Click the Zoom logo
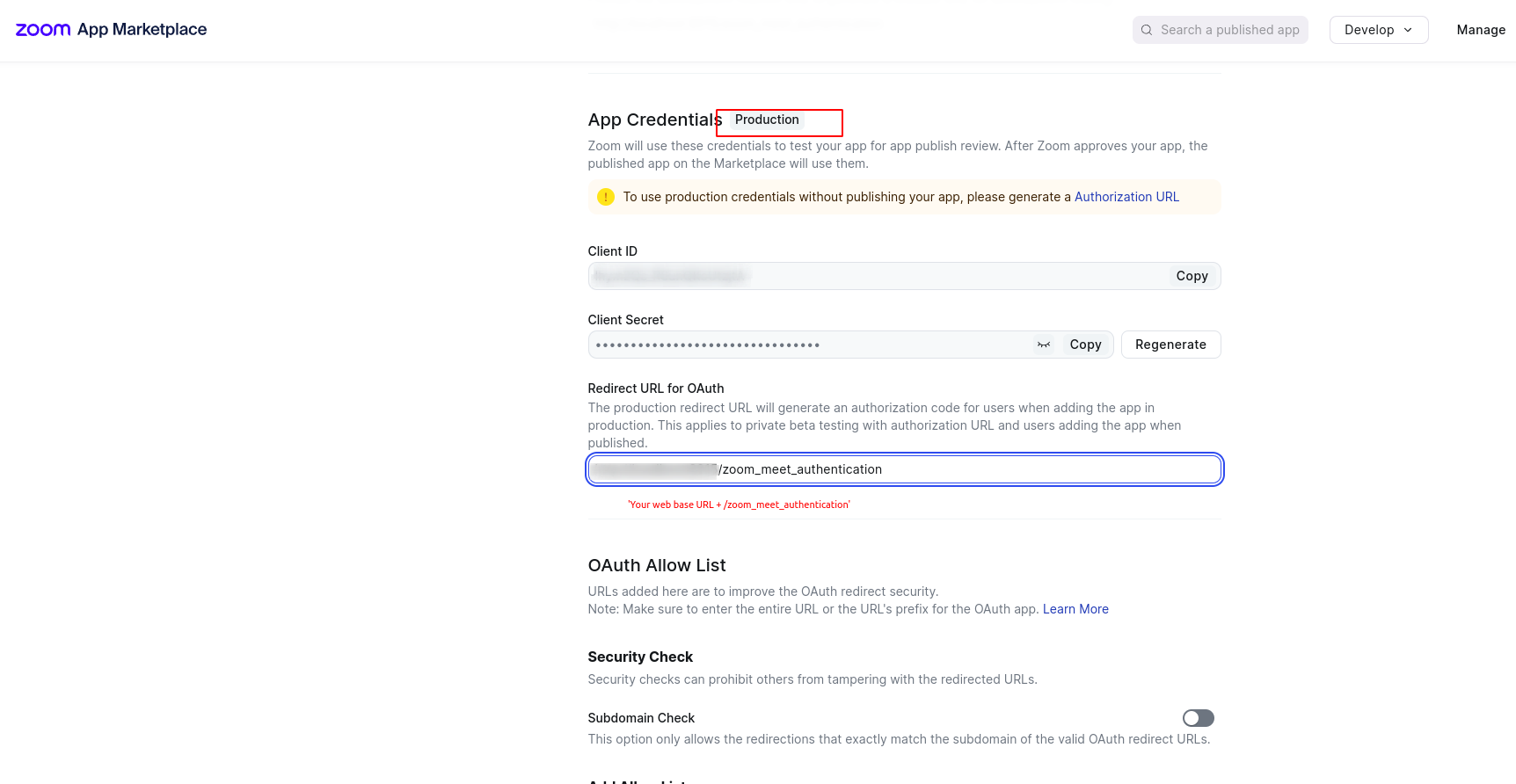1516x784 pixels. click(43, 30)
